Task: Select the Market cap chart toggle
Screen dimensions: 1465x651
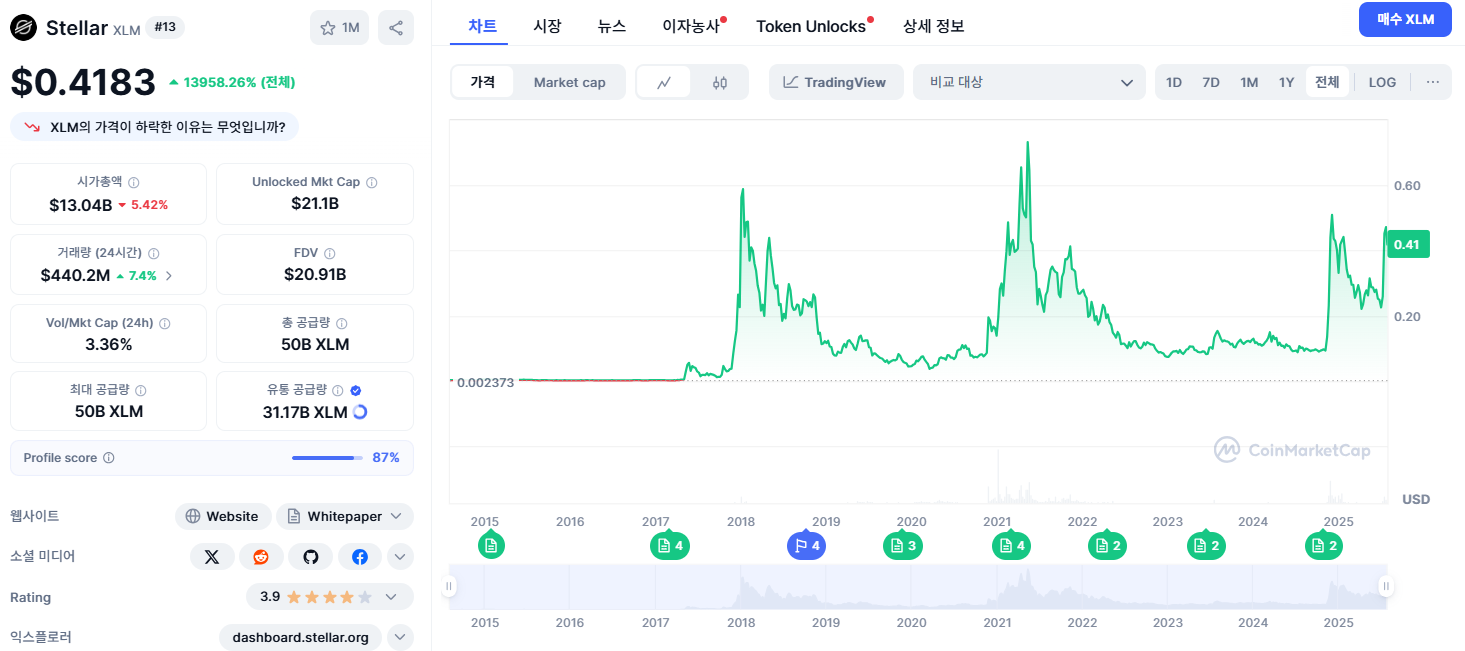Action: (x=569, y=82)
